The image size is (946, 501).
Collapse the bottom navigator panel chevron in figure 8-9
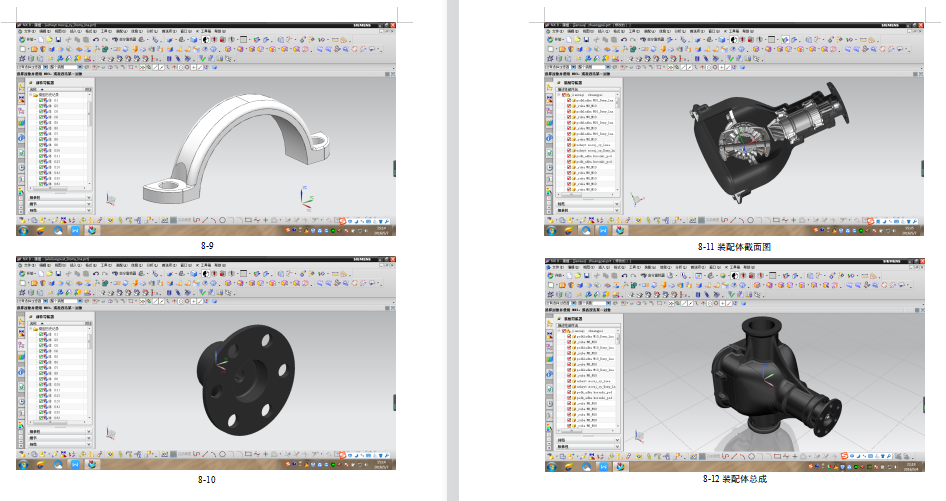pos(90,212)
